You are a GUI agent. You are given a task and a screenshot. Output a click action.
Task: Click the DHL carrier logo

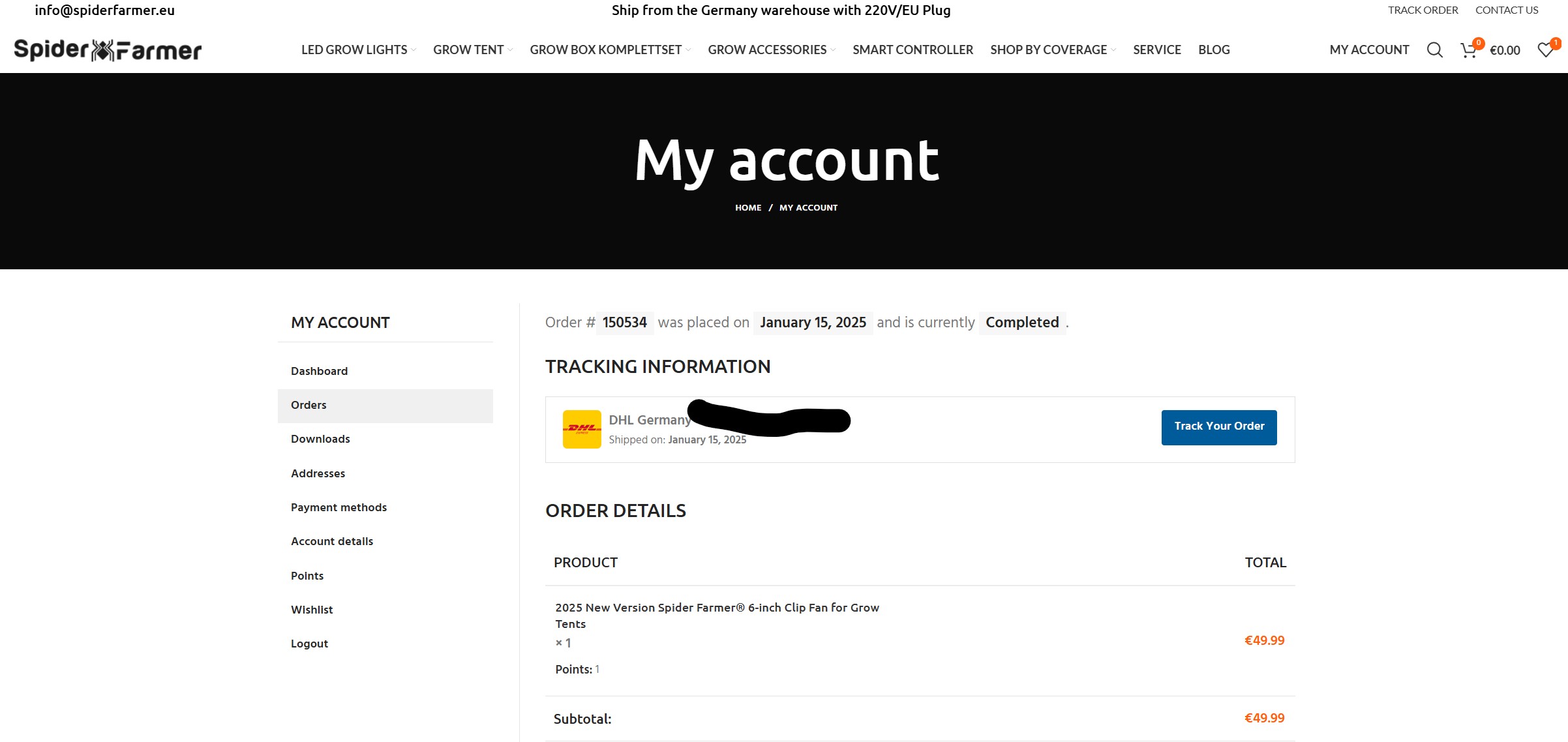(582, 429)
